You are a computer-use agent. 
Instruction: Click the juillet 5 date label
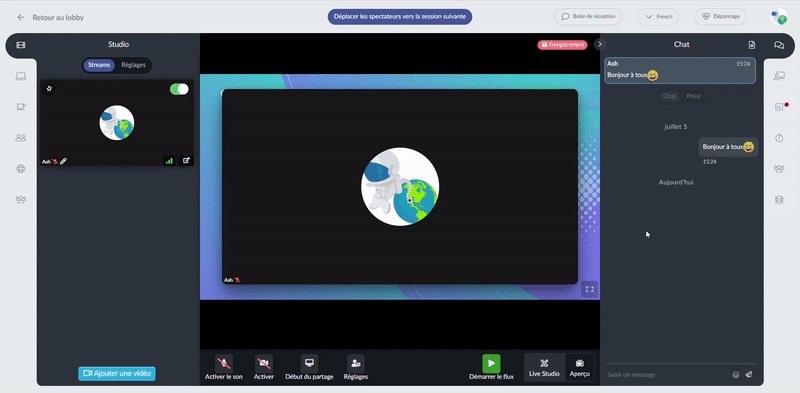pos(676,127)
